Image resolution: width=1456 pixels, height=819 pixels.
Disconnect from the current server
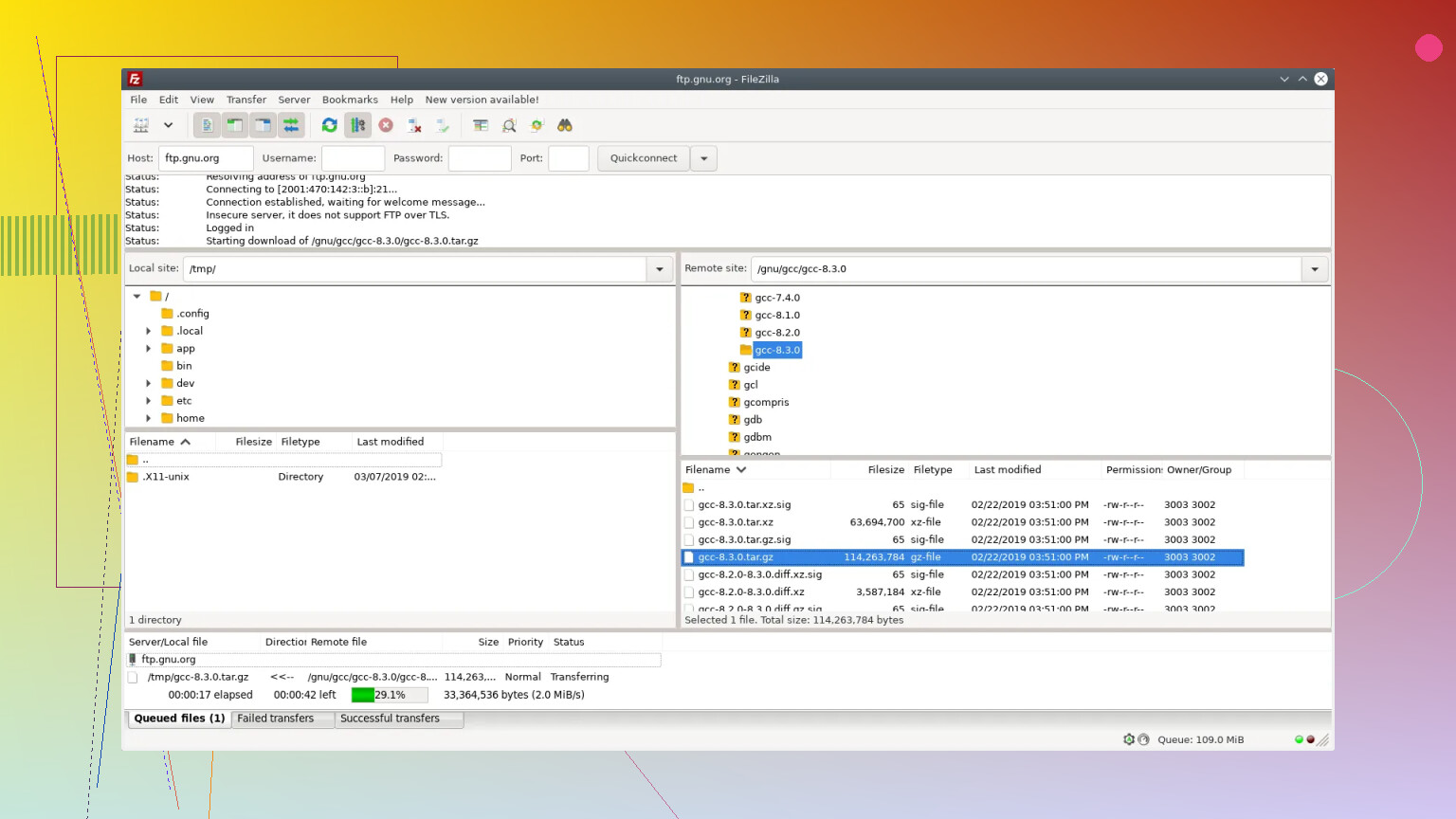tap(414, 125)
